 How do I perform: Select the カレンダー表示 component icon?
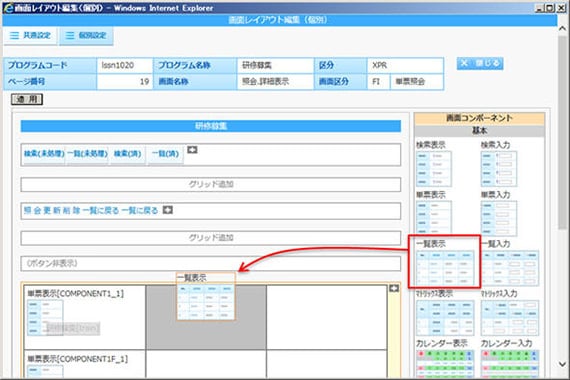(x=445, y=364)
